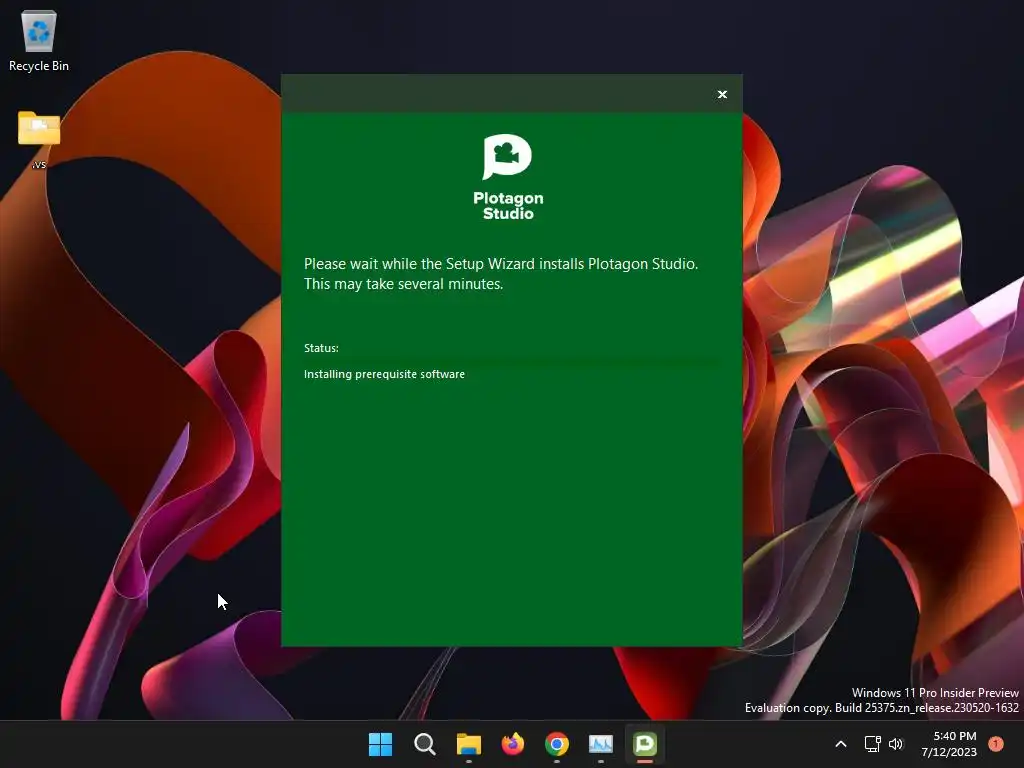This screenshot has width=1024, height=768.
Task: Click the "Installing prerequisite software" status text
Action: 384,374
